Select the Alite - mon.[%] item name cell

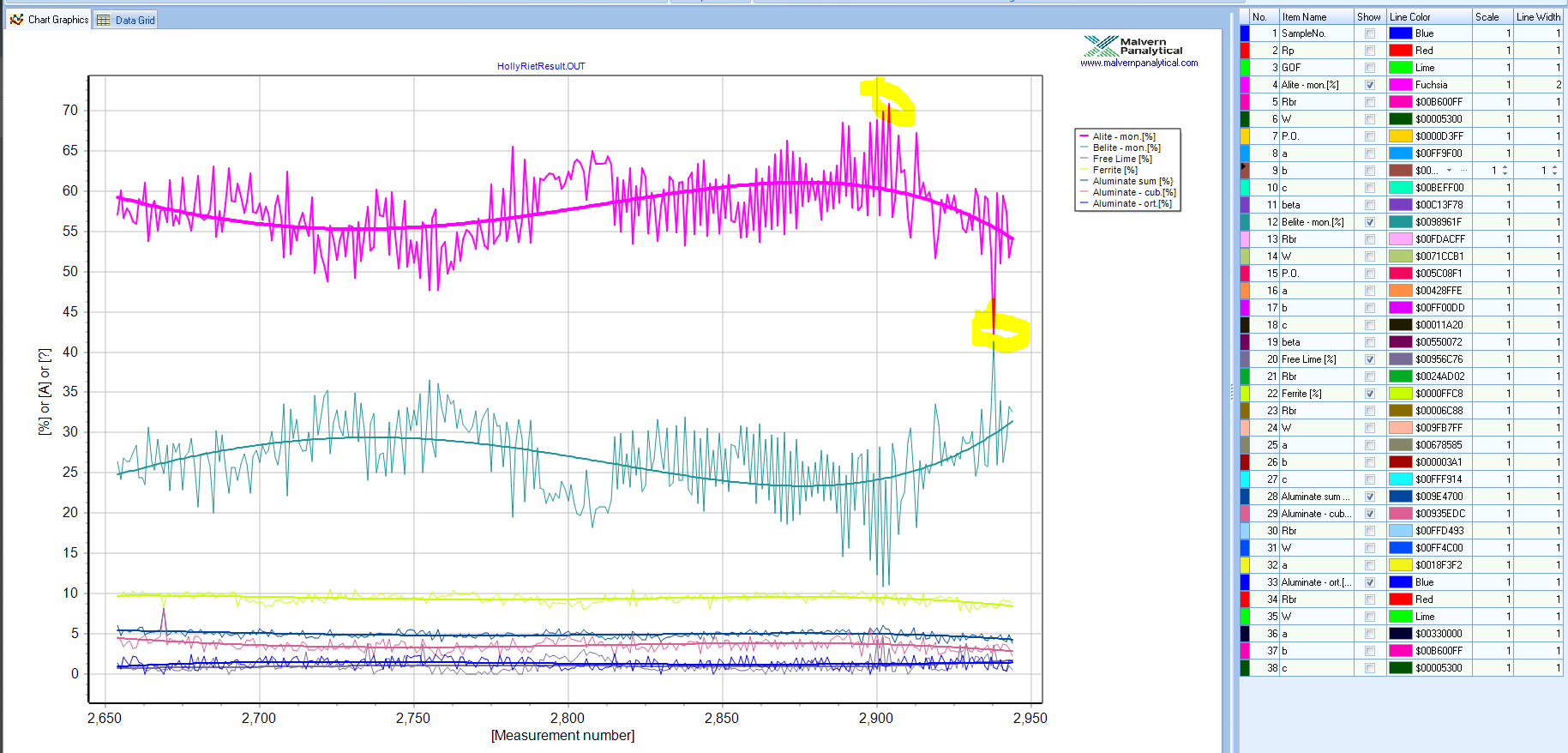(x=1317, y=85)
